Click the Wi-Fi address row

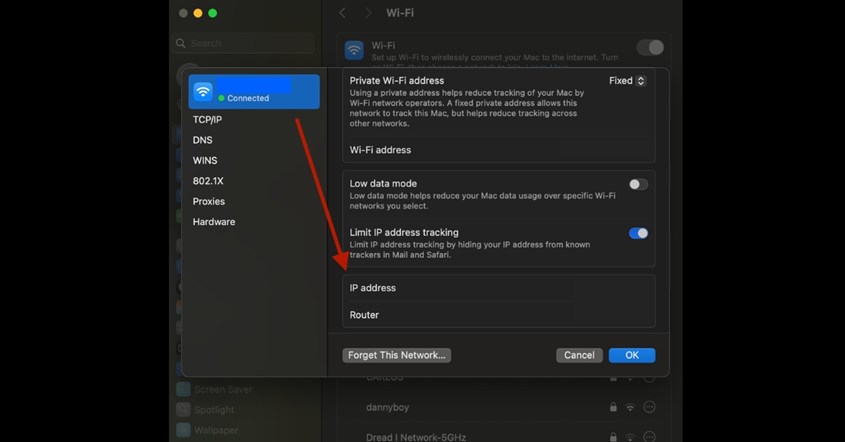point(499,150)
